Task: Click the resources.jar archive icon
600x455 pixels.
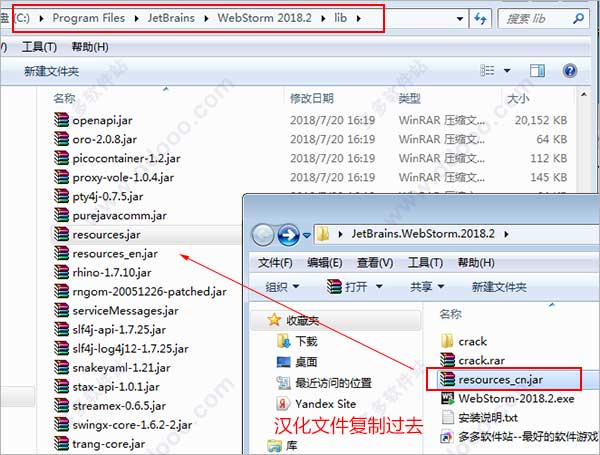Action: pyautogui.click(x=61, y=234)
